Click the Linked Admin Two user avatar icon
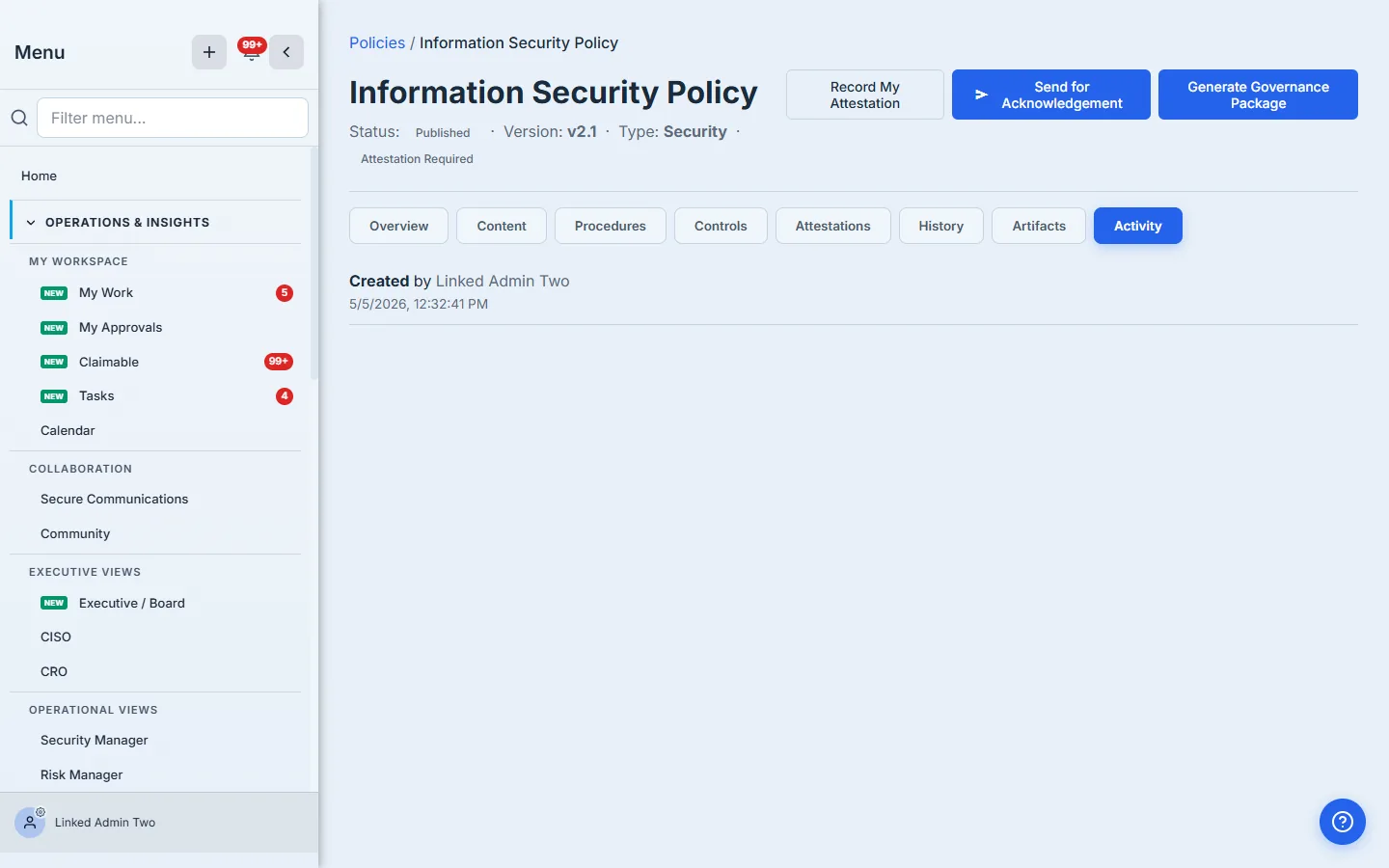Viewport: 1389px width, 868px height. 30,823
